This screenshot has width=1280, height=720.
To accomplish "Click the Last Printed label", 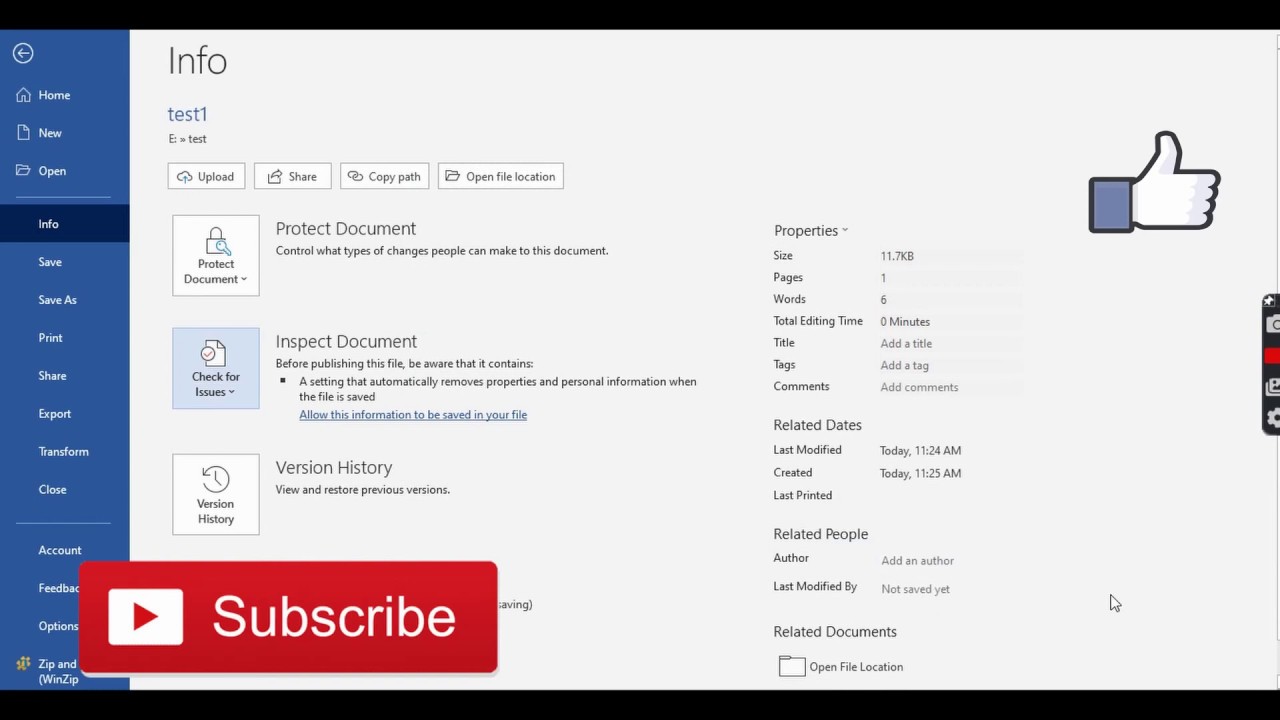I will point(802,495).
